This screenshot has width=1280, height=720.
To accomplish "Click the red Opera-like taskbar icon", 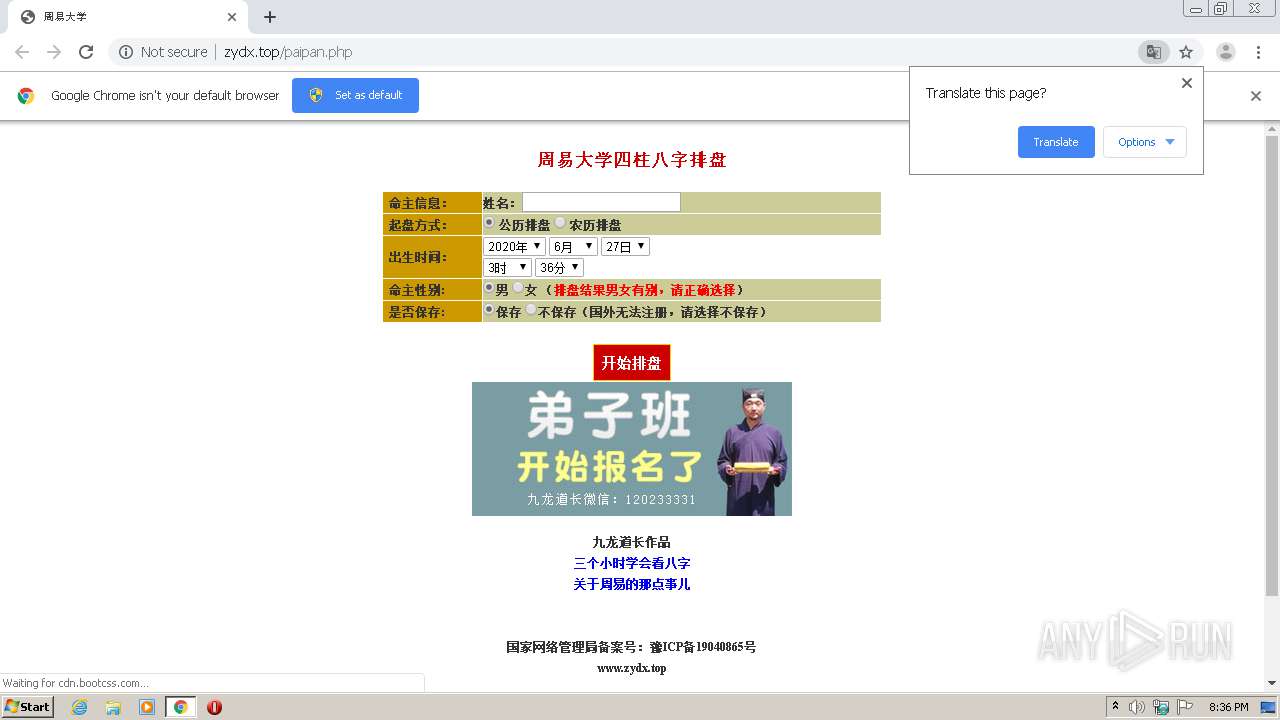I will click(214, 707).
